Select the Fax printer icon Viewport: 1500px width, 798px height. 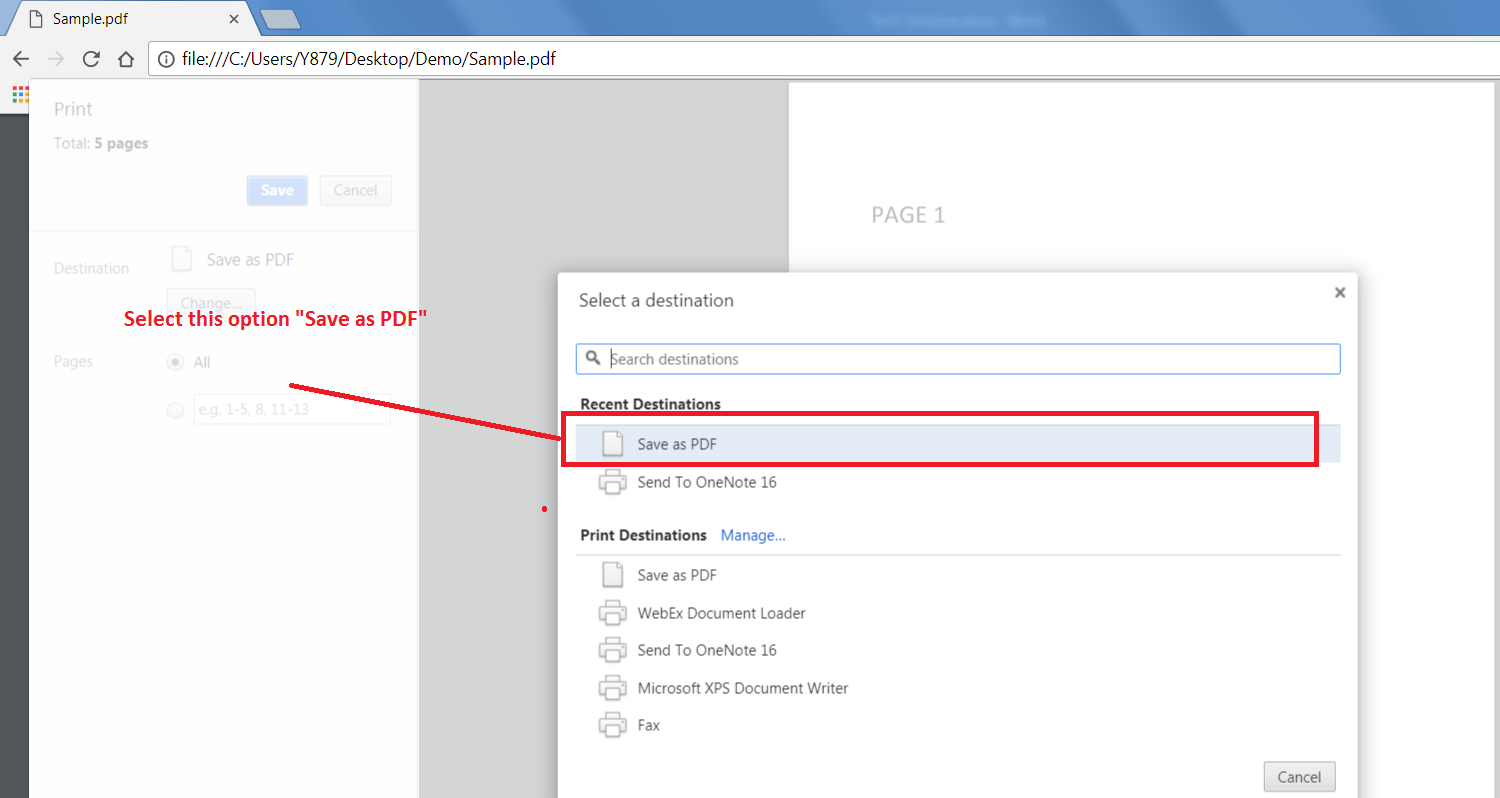[612, 724]
